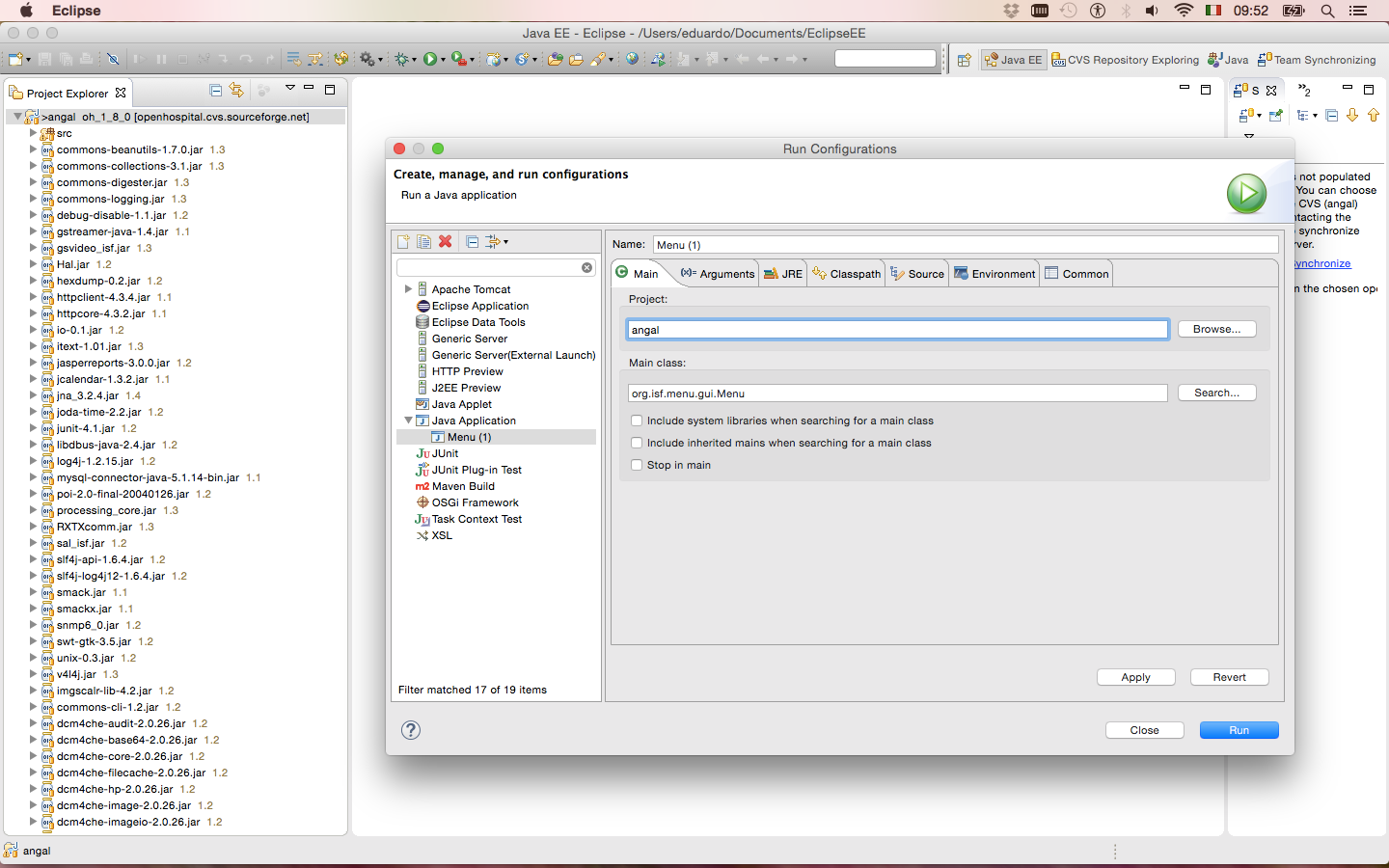
Task: Click the Skip All Breakpoints icon
Action: [x=113, y=59]
